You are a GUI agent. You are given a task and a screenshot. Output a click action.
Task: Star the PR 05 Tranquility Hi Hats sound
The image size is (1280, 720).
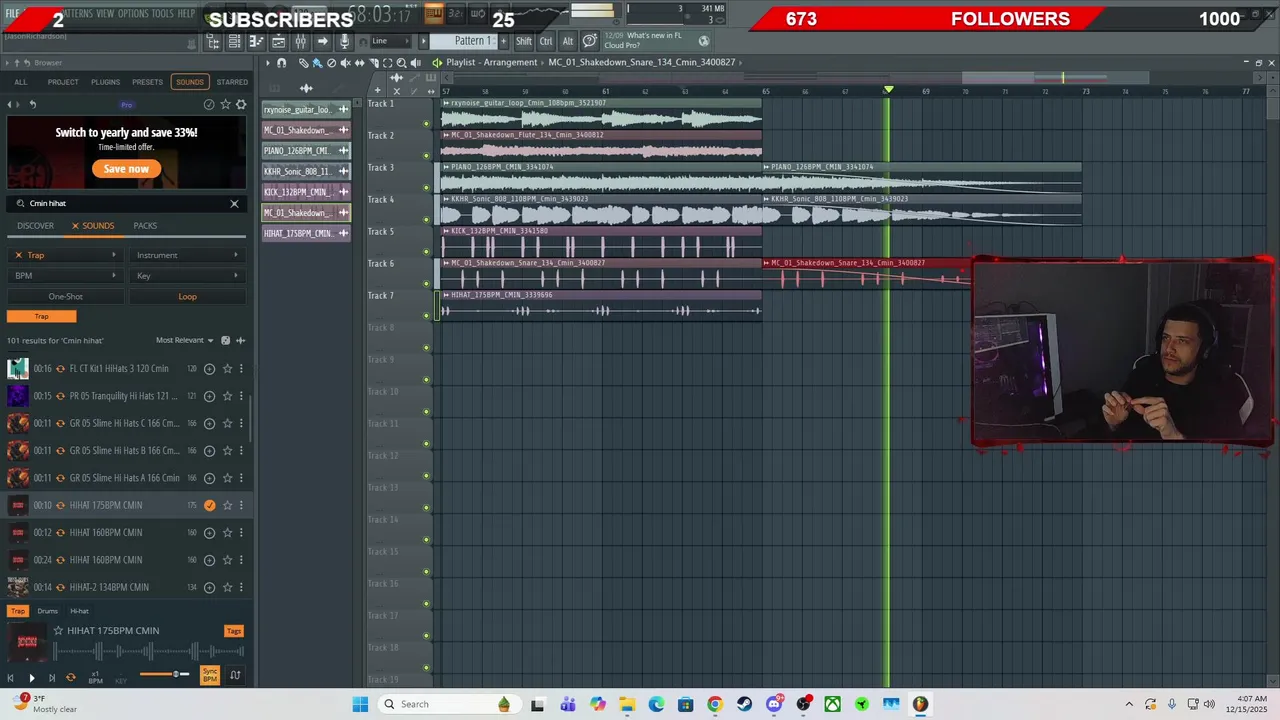(x=227, y=396)
